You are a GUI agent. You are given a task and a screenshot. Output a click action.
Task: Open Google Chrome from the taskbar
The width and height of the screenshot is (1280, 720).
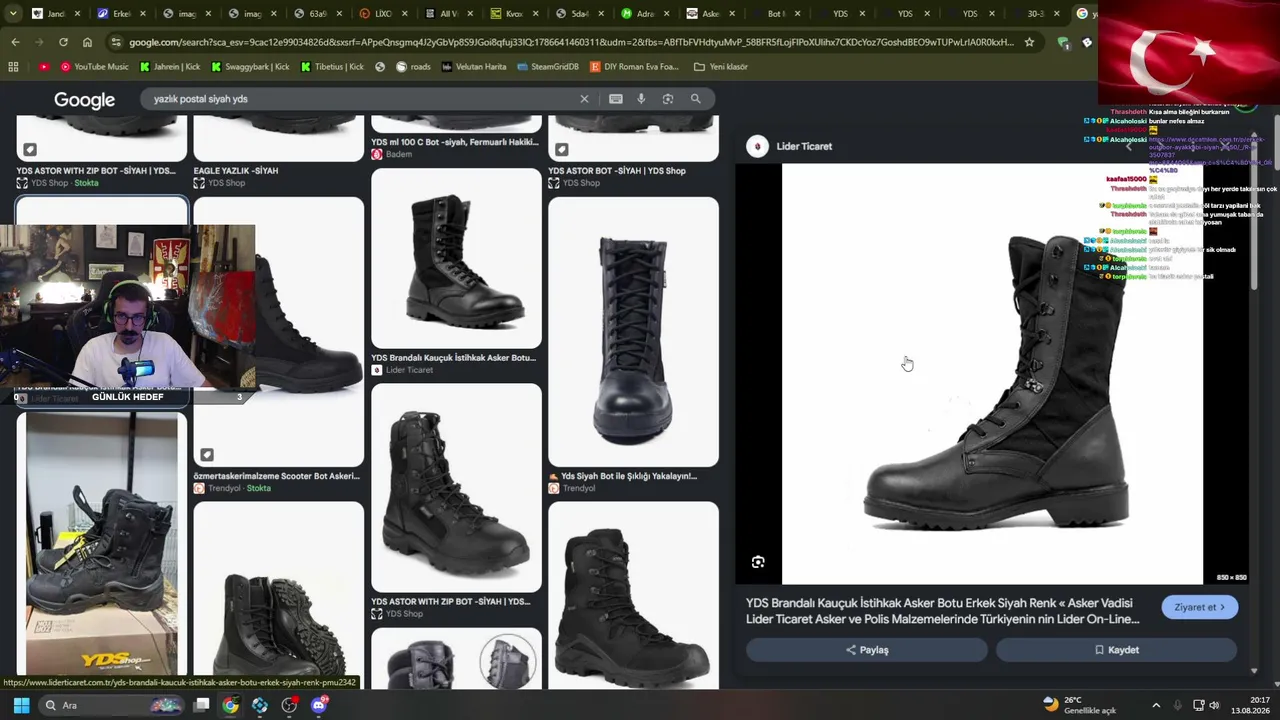[x=230, y=705]
